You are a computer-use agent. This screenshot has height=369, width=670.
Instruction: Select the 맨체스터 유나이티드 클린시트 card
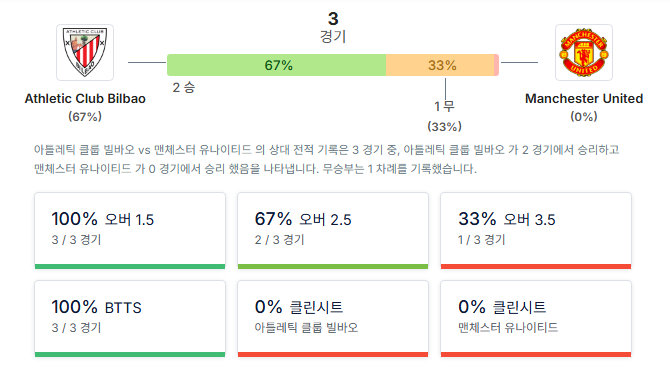click(x=536, y=319)
